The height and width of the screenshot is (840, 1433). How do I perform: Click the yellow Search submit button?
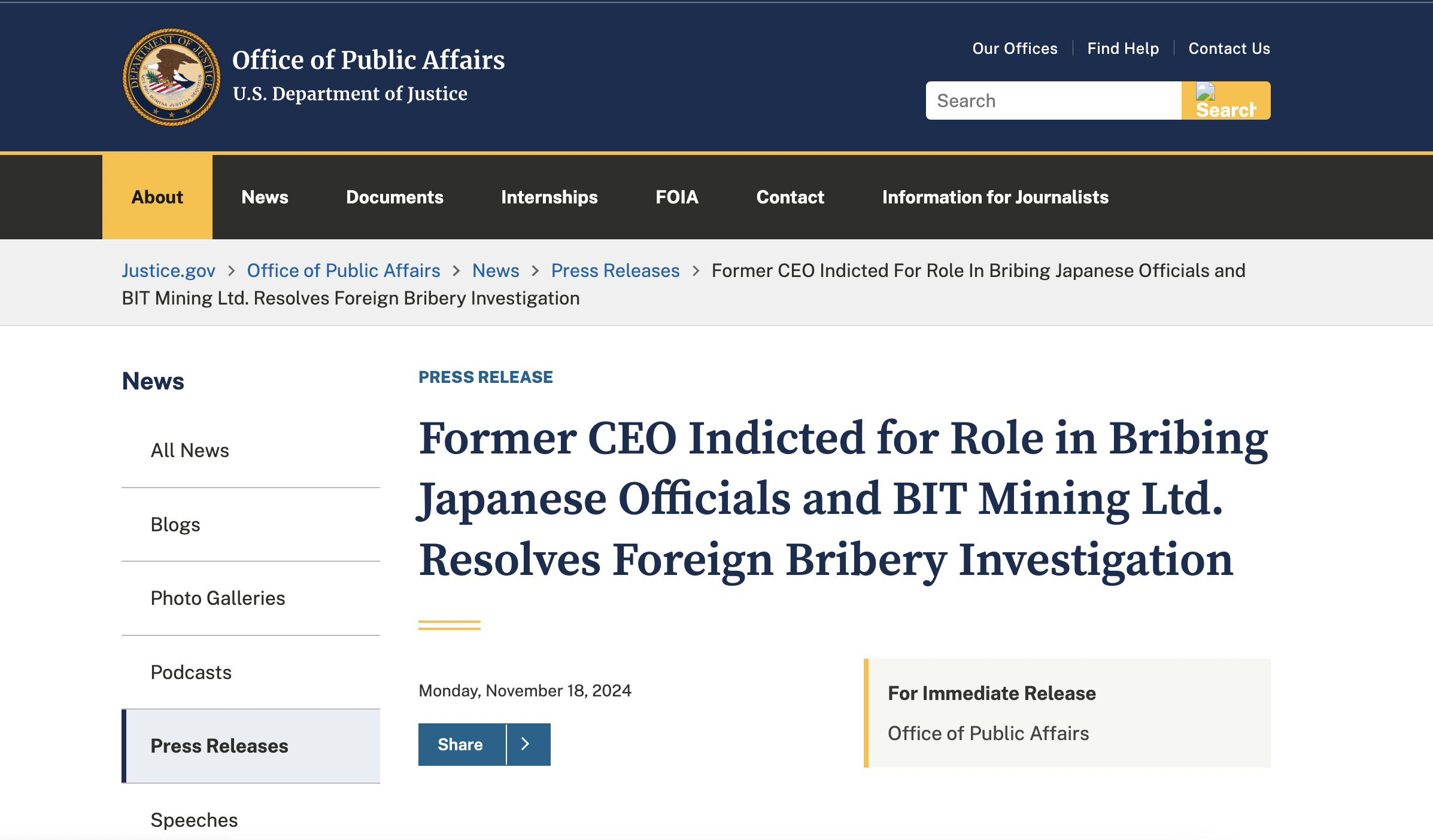1225,101
